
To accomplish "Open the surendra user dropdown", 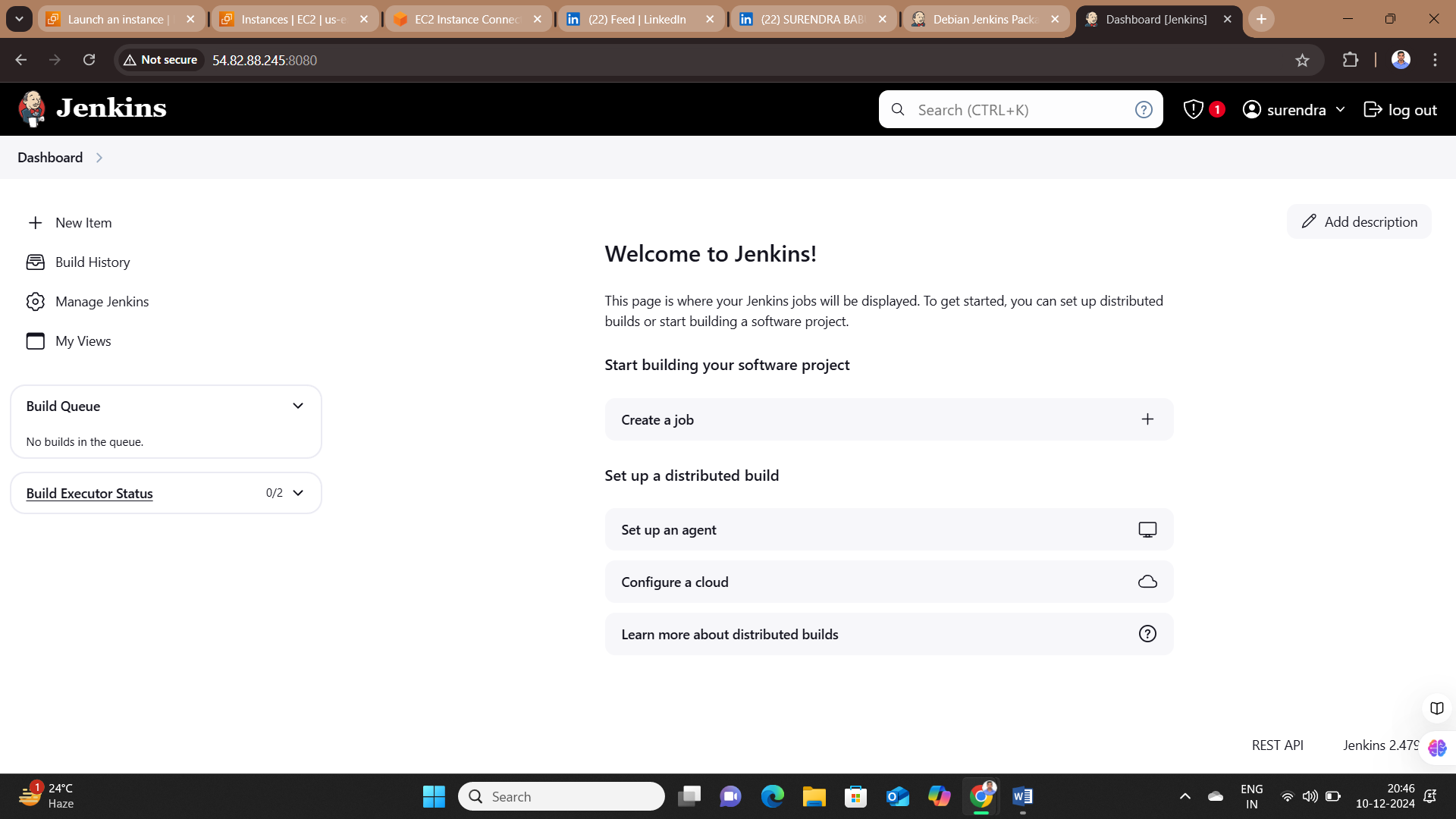I will (1294, 110).
